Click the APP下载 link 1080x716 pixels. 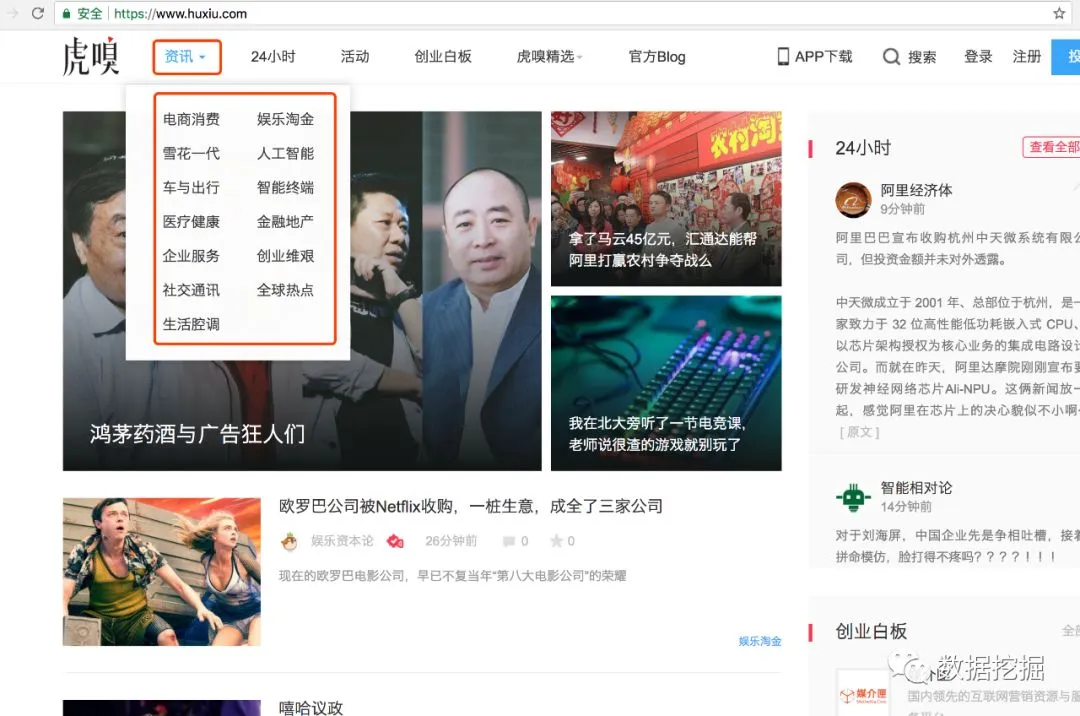[823, 56]
